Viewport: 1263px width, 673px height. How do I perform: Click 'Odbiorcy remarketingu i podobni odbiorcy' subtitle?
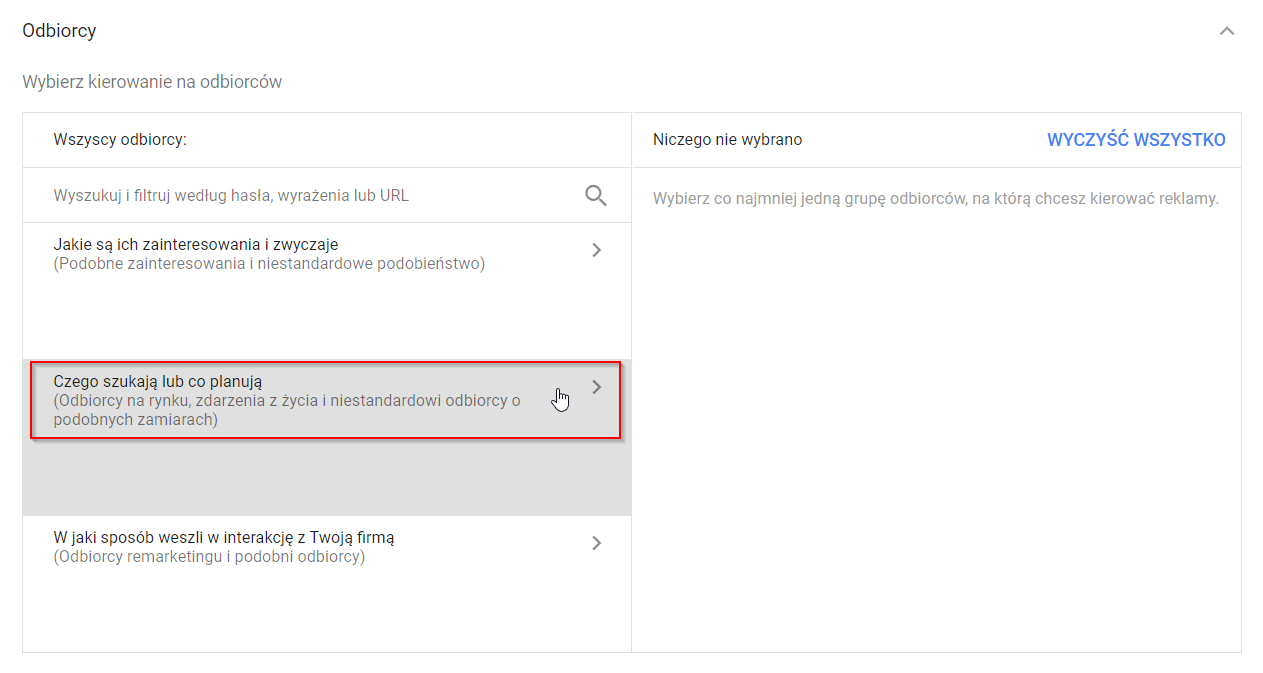pyautogui.click(x=209, y=557)
